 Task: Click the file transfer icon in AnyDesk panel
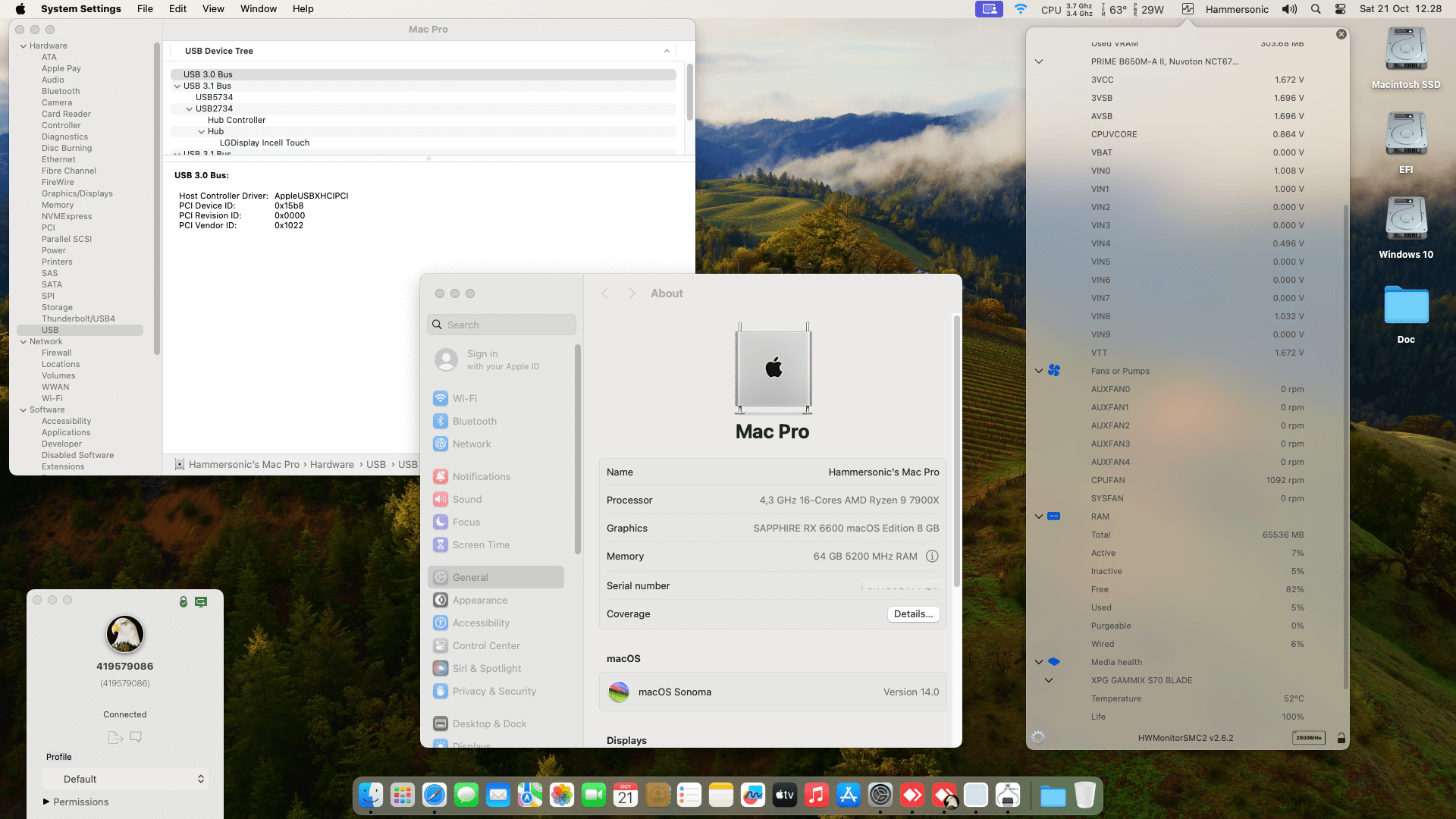click(115, 737)
